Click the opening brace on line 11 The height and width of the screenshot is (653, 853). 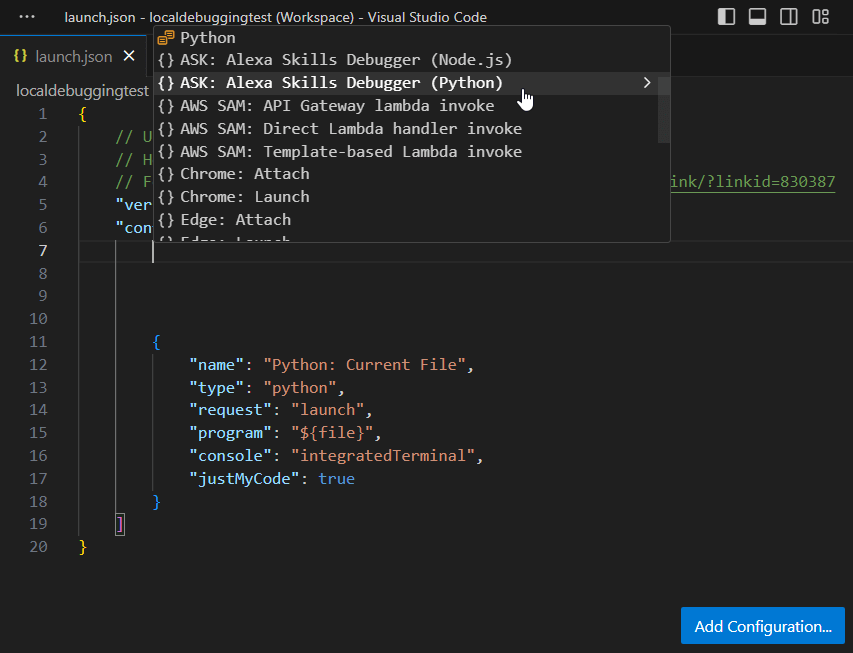tap(156, 342)
